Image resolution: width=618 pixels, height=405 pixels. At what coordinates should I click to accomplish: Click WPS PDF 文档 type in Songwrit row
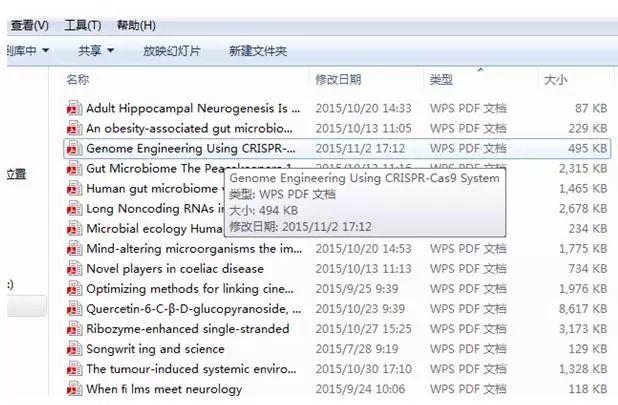(468, 349)
